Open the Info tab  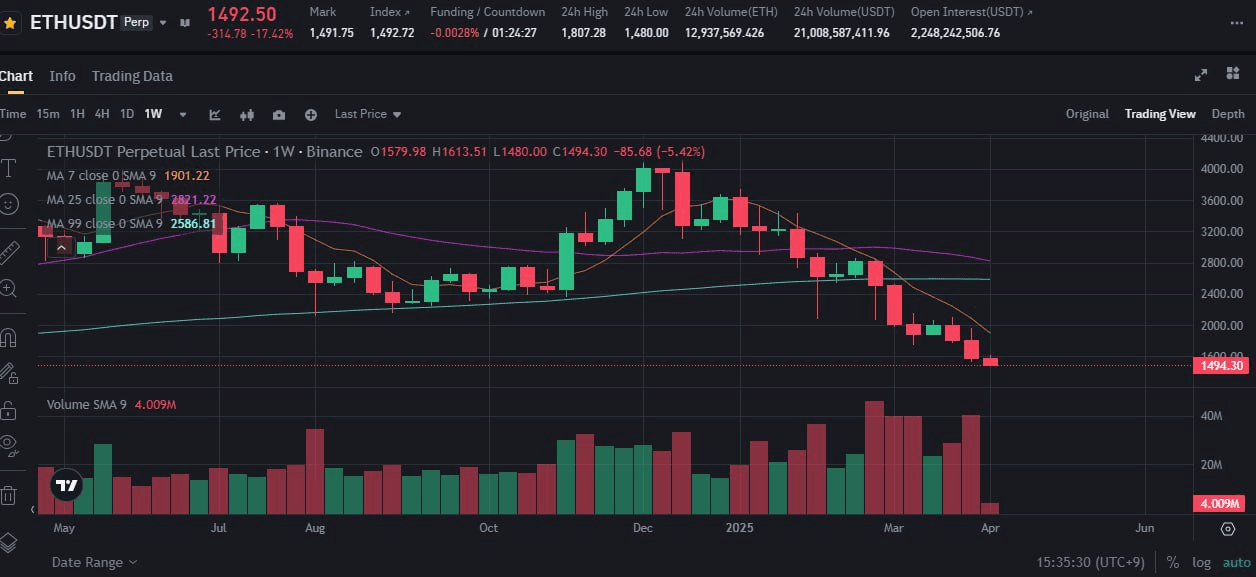click(62, 76)
